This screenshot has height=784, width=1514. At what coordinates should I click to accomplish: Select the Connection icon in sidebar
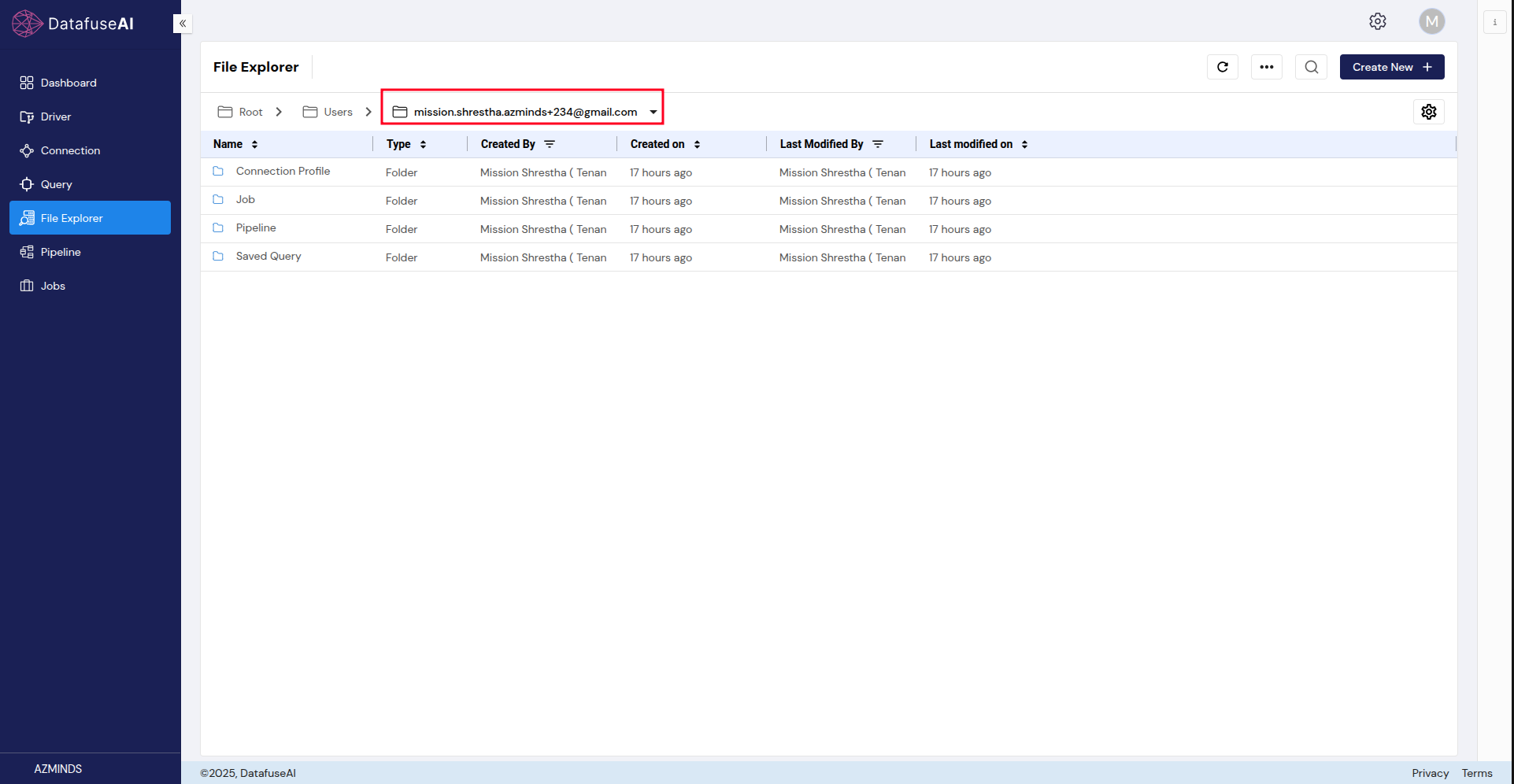click(x=27, y=150)
